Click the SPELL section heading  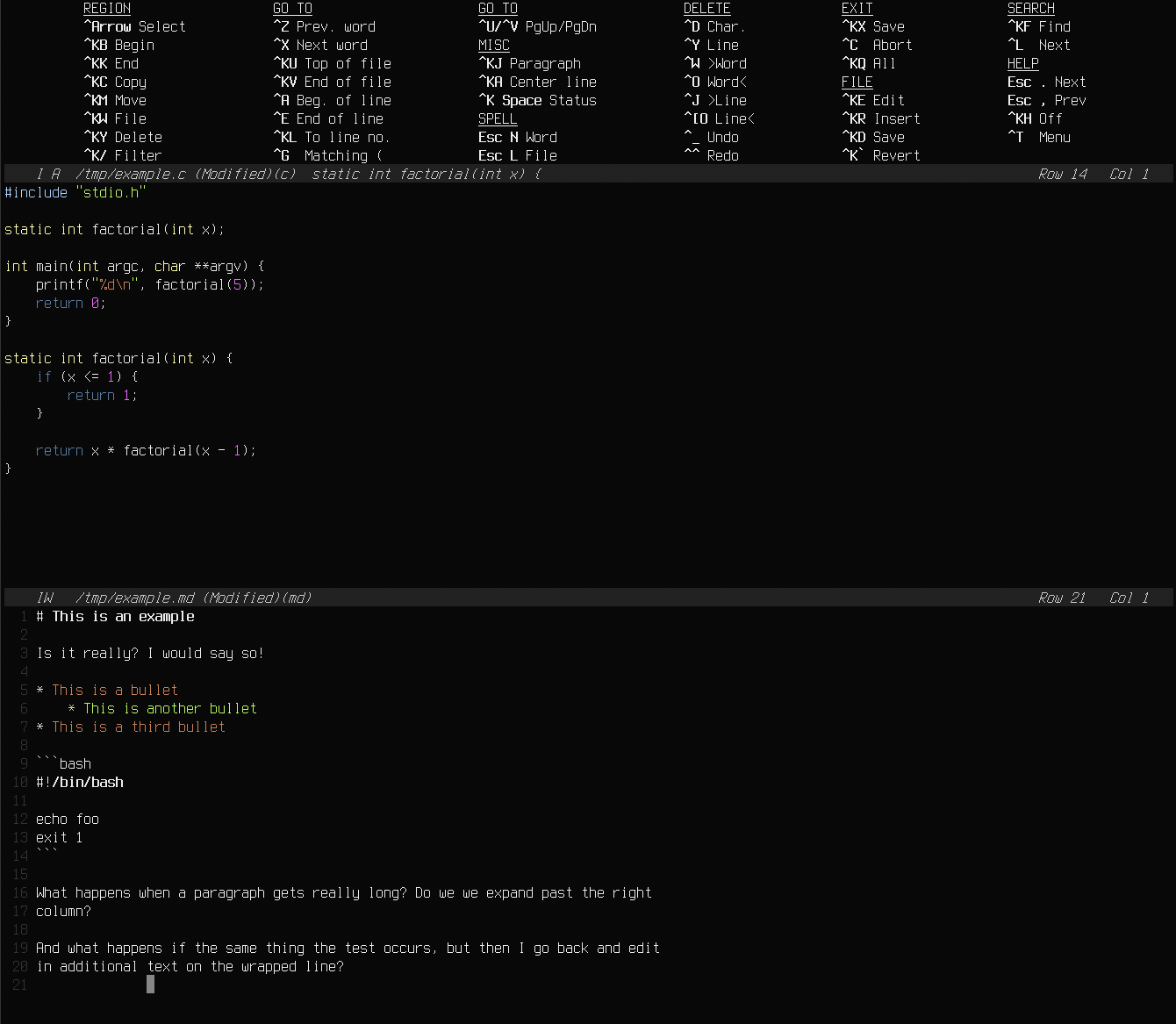click(498, 118)
